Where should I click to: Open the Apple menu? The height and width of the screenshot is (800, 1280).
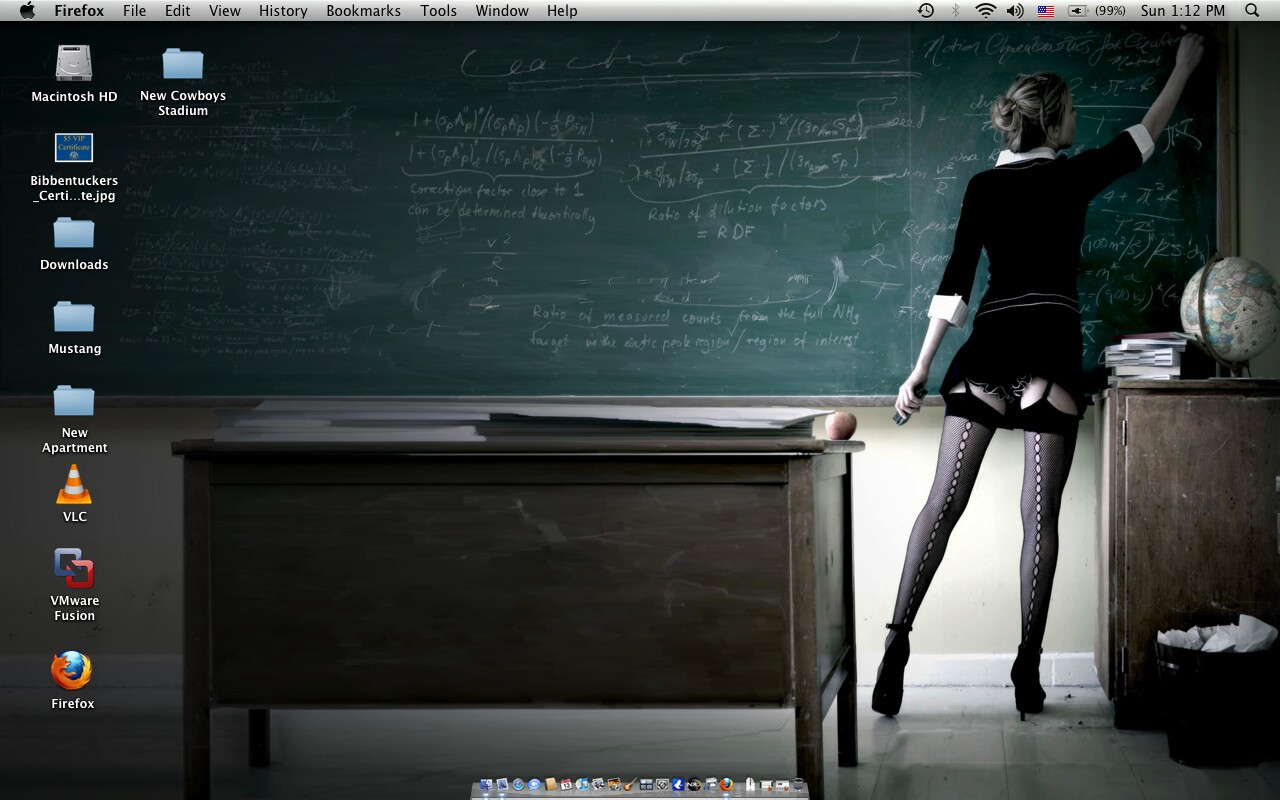pos(27,10)
